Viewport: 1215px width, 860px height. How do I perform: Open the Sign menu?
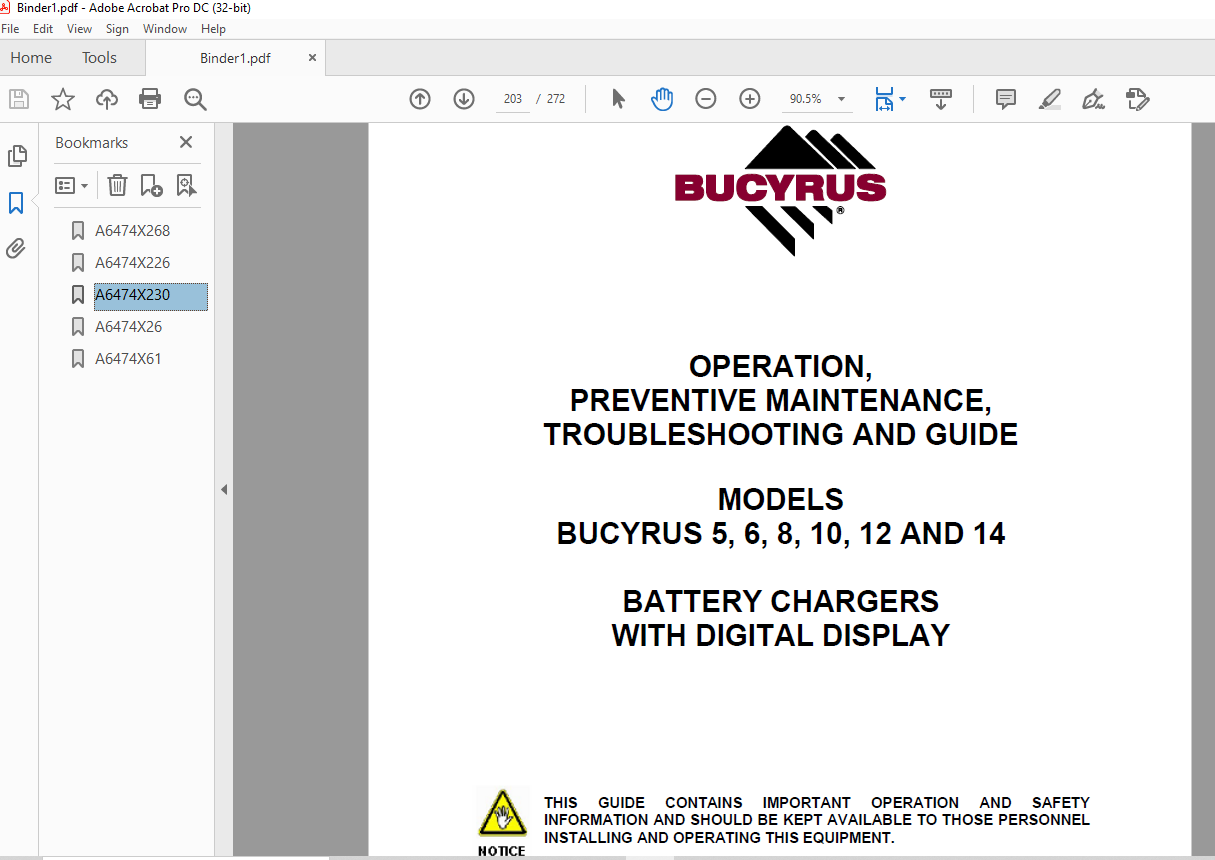pyautogui.click(x=117, y=29)
